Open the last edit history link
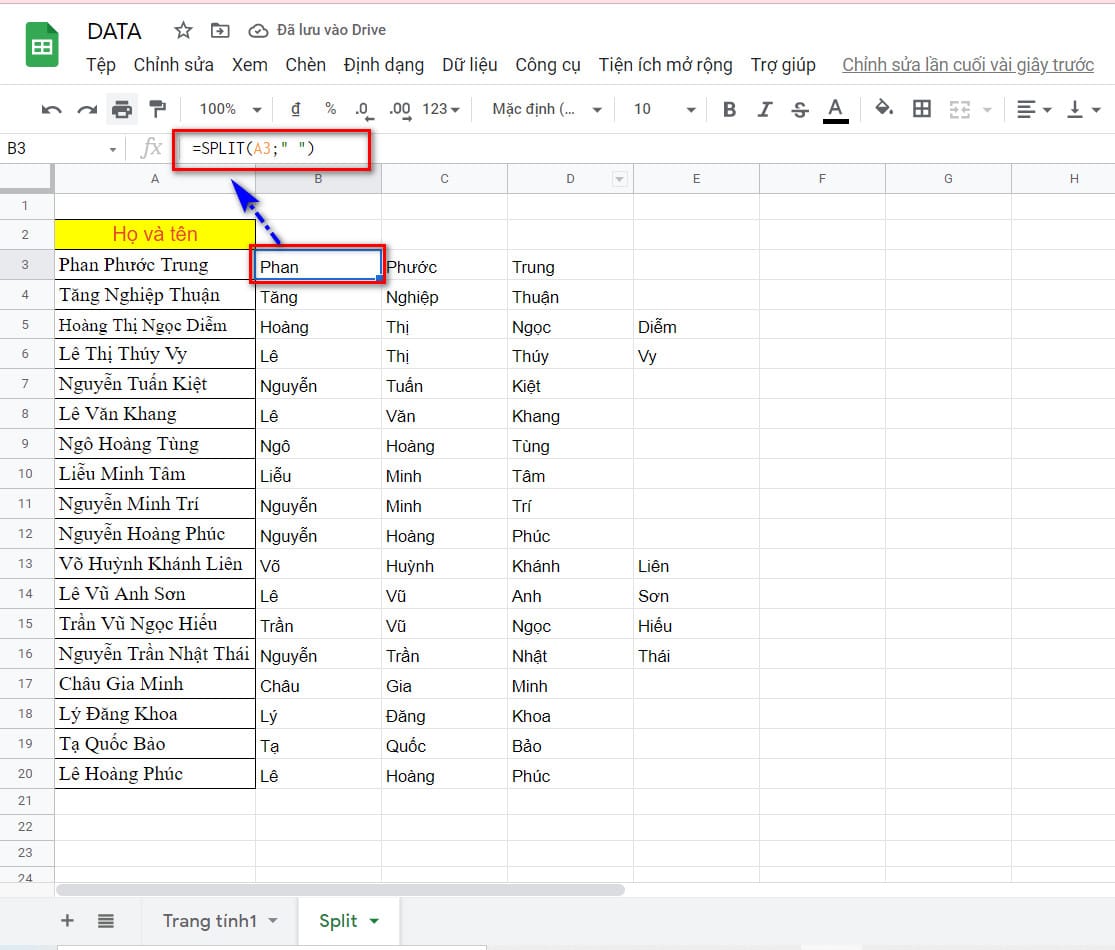Image resolution: width=1115 pixels, height=950 pixels. point(967,65)
